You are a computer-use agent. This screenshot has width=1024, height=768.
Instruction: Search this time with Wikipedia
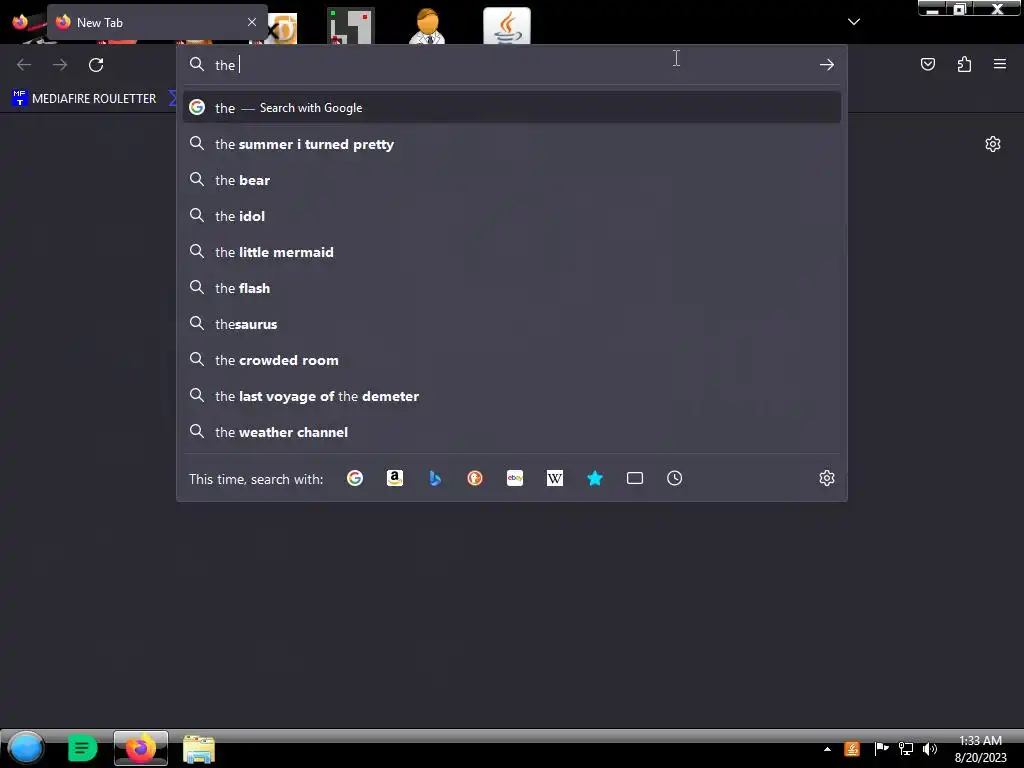554,479
